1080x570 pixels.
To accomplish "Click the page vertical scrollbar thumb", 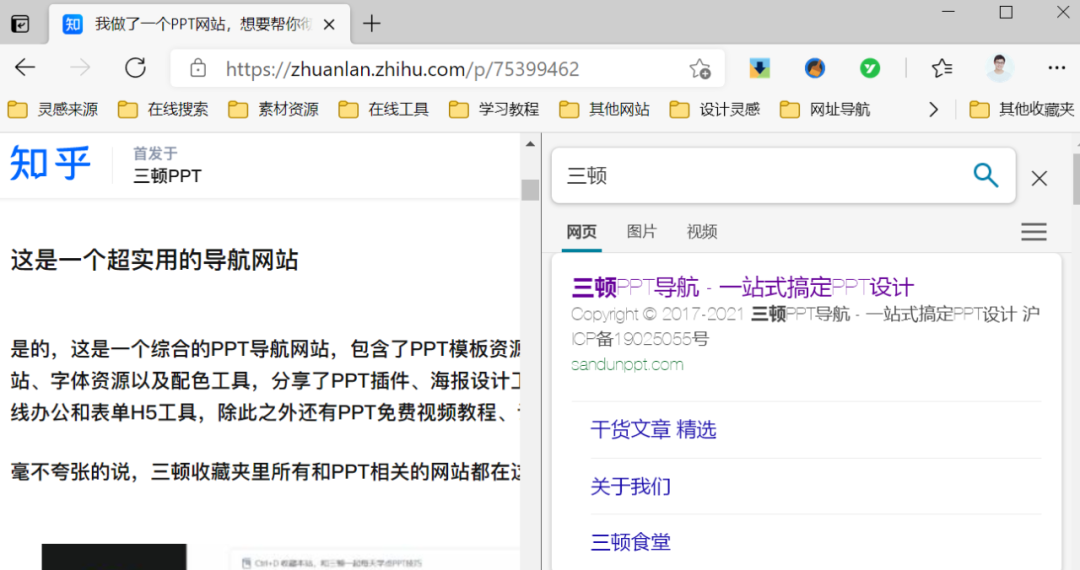I will tap(530, 189).
